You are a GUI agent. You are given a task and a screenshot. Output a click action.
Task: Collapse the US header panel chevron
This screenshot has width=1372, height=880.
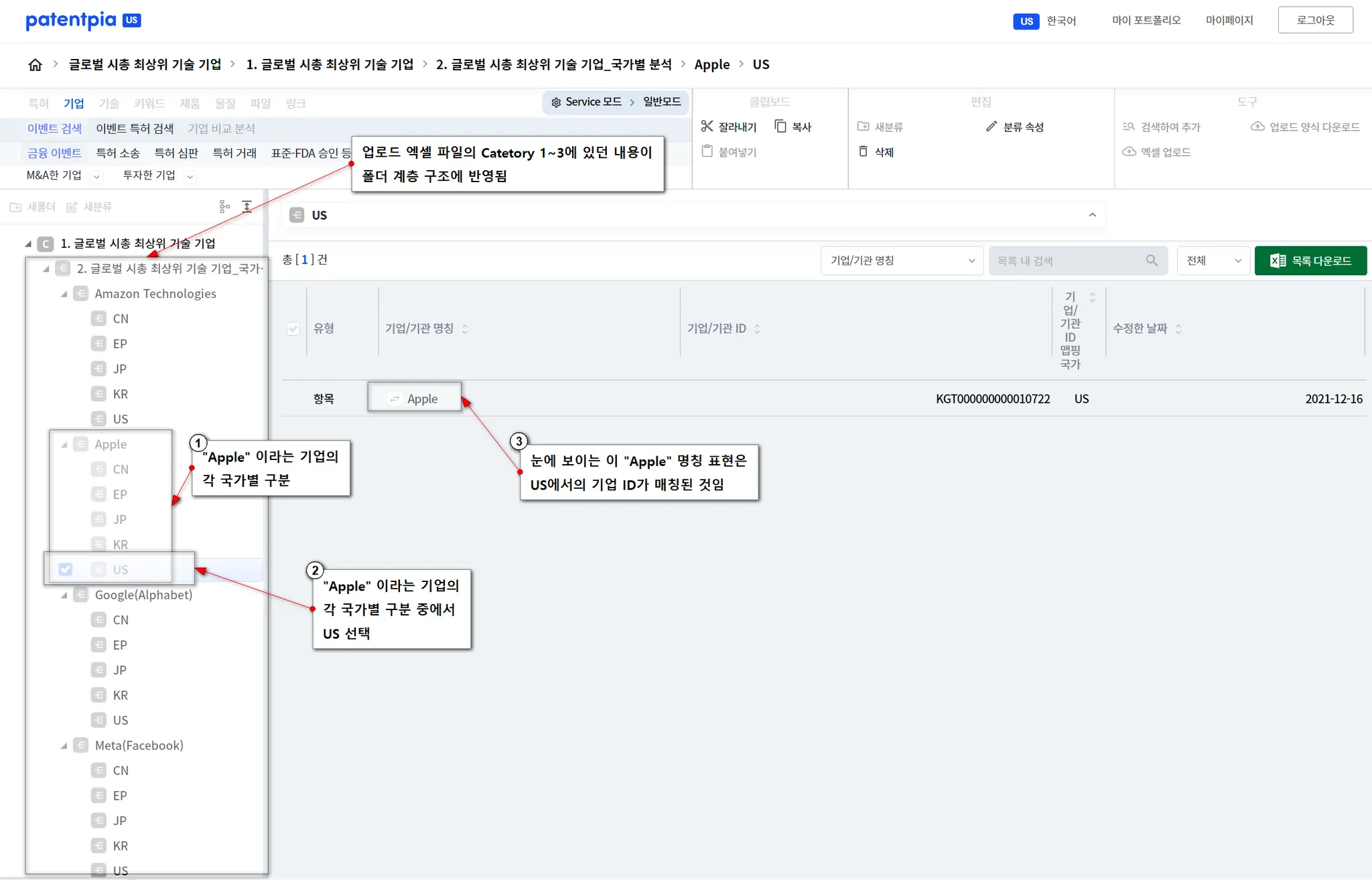click(x=1093, y=215)
